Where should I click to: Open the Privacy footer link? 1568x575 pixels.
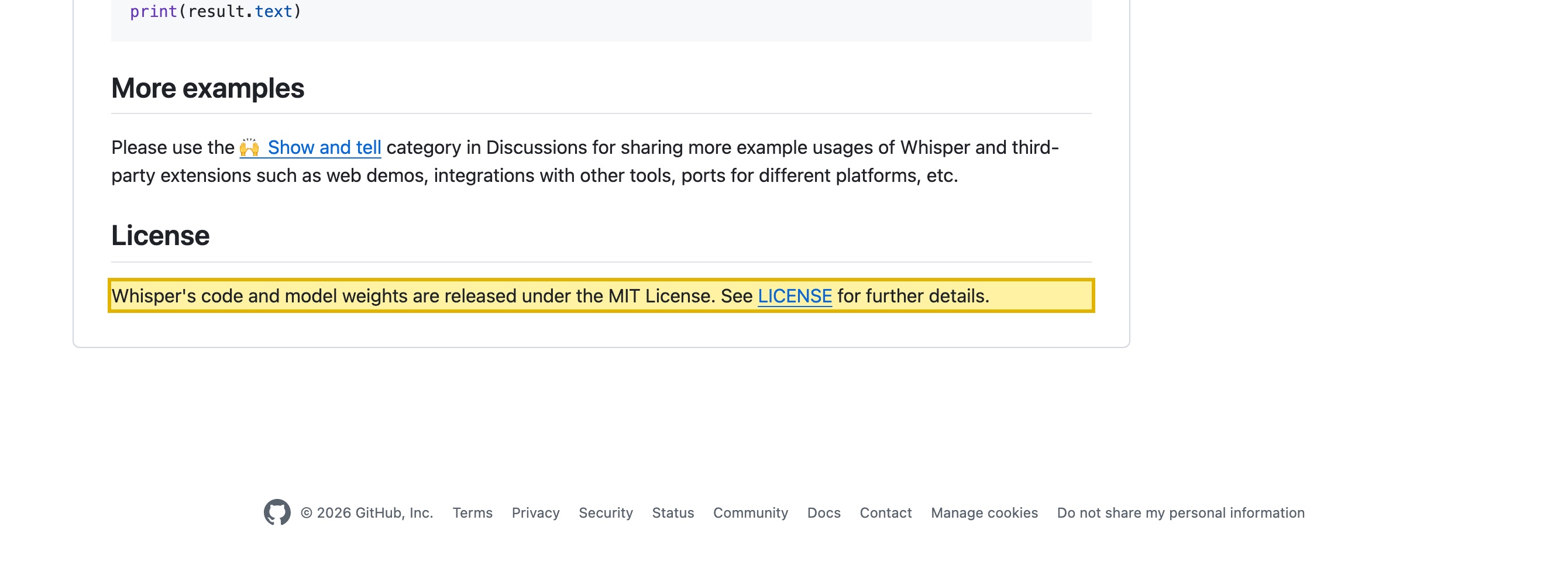pyautogui.click(x=536, y=513)
